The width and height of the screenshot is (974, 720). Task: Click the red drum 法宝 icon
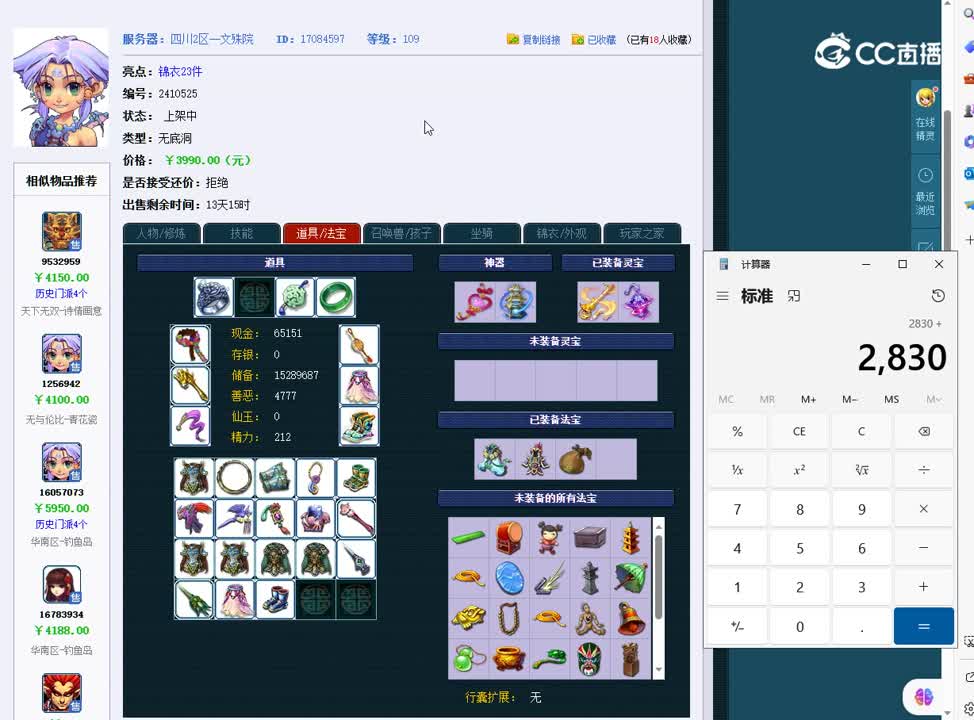(x=509, y=538)
